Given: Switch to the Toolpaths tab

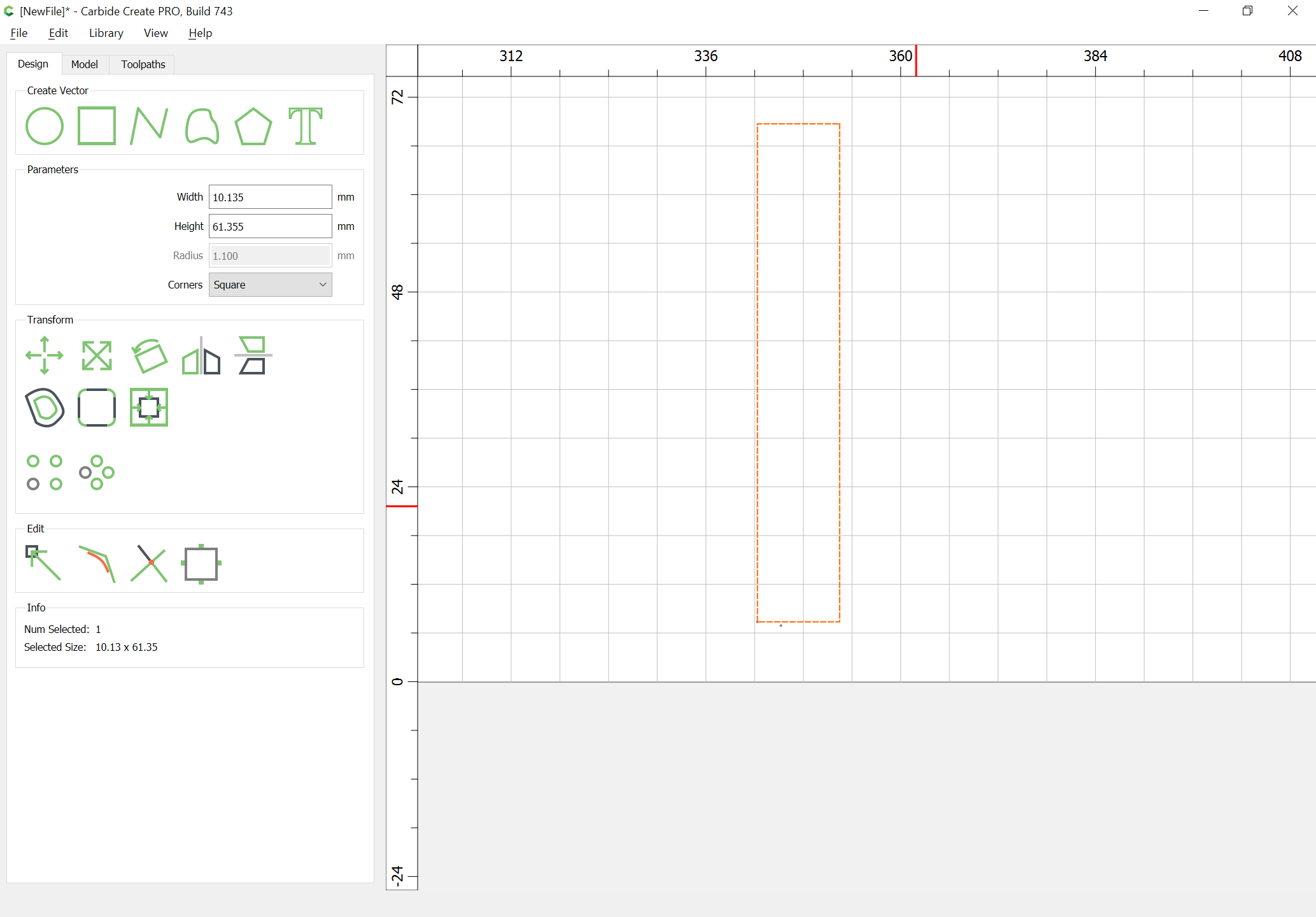Looking at the screenshot, I should [x=143, y=64].
